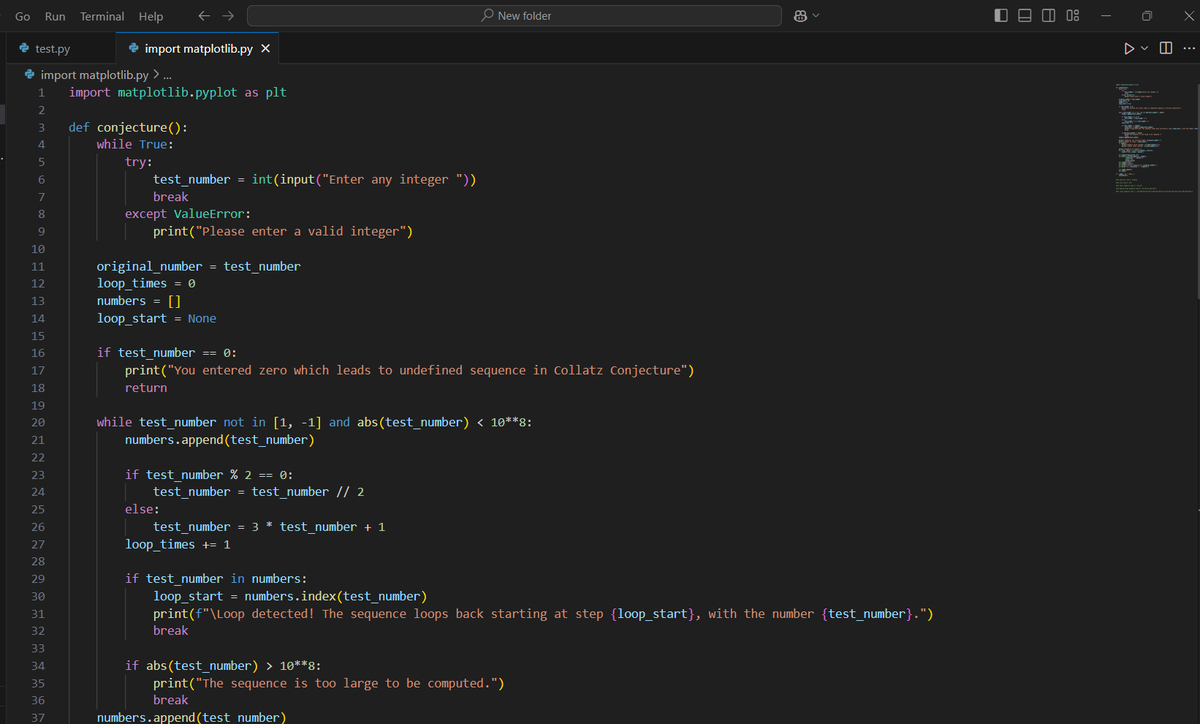Open the Help menu

click(x=151, y=16)
